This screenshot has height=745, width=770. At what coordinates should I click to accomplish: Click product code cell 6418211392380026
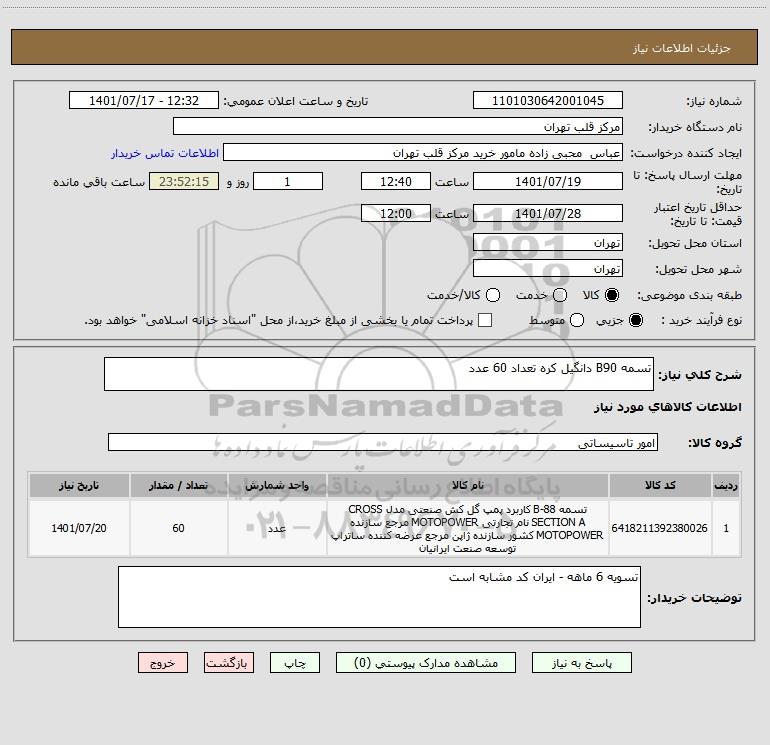click(660, 528)
